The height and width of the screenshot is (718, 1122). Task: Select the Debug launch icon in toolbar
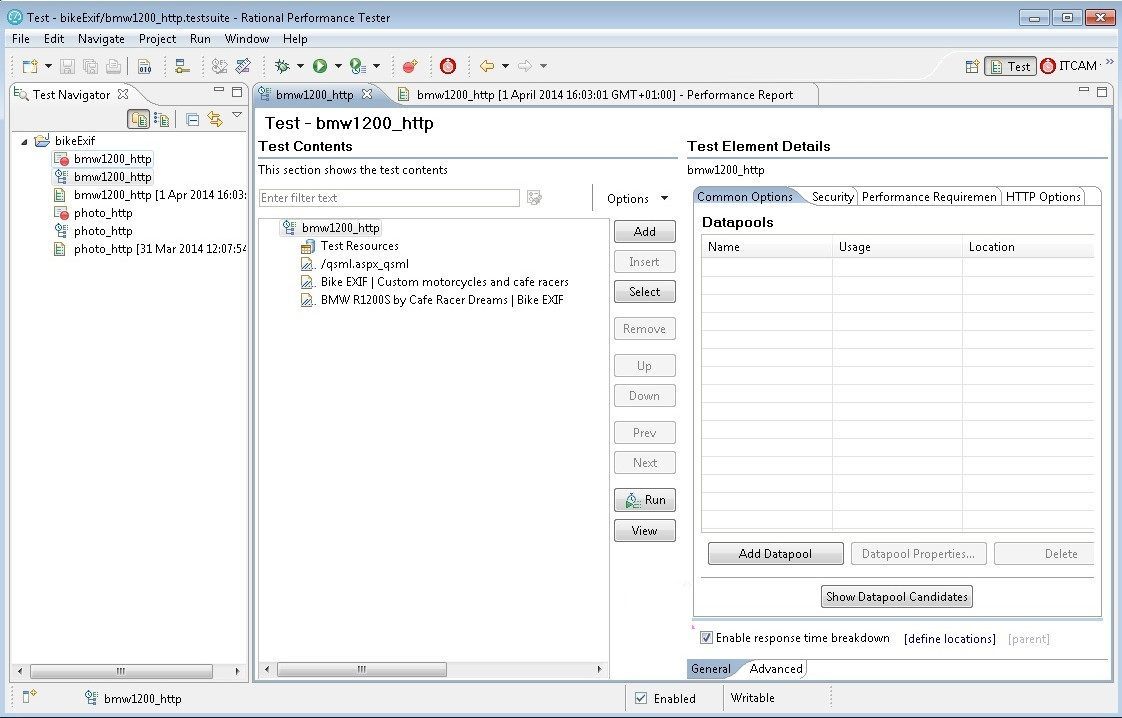283,66
